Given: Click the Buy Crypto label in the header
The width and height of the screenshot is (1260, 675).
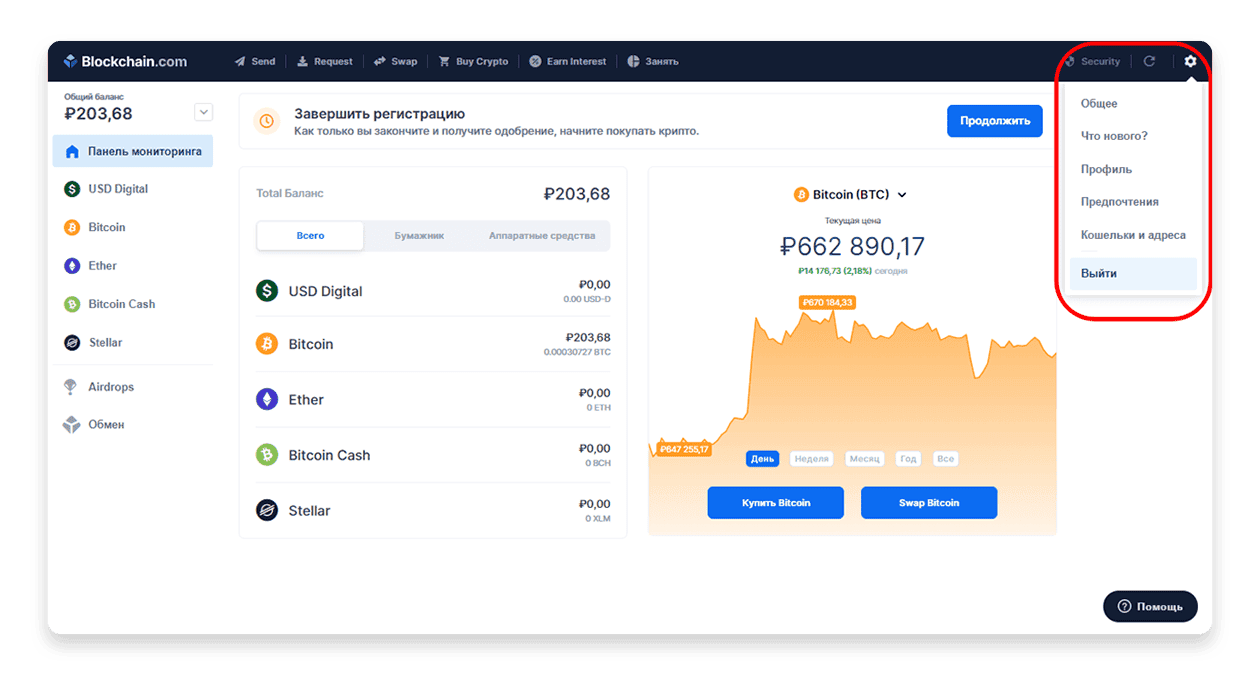Looking at the screenshot, I should tap(482, 62).
